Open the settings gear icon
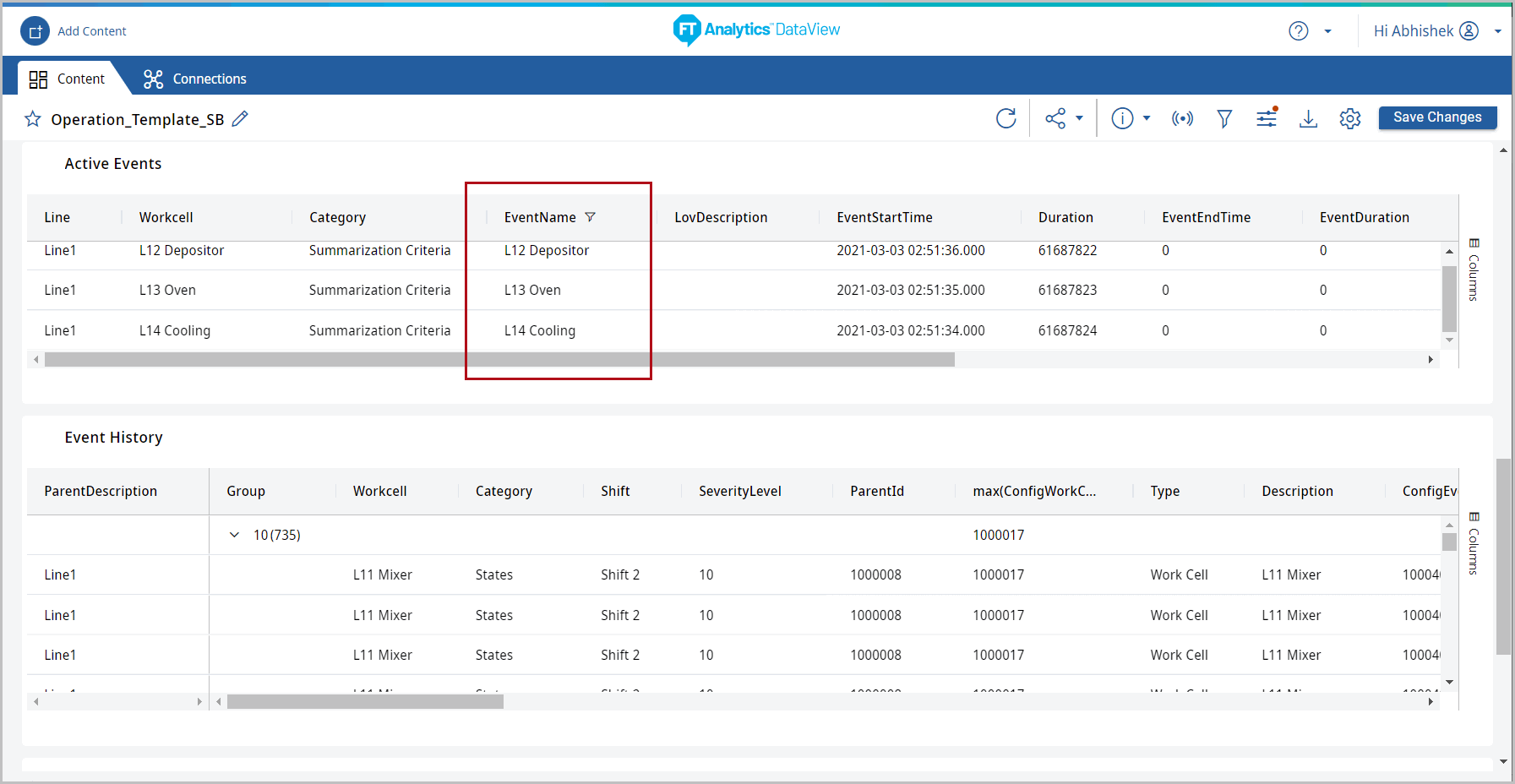The image size is (1515, 784). point(1350,118)
